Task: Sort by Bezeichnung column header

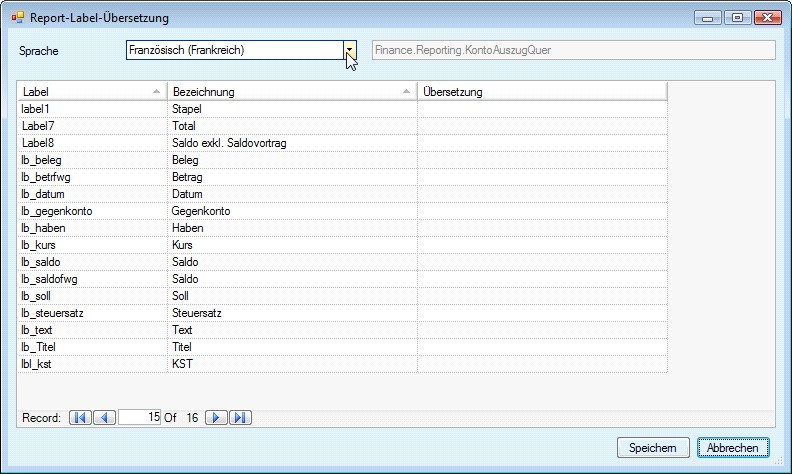Action: (x=292, y=92)
